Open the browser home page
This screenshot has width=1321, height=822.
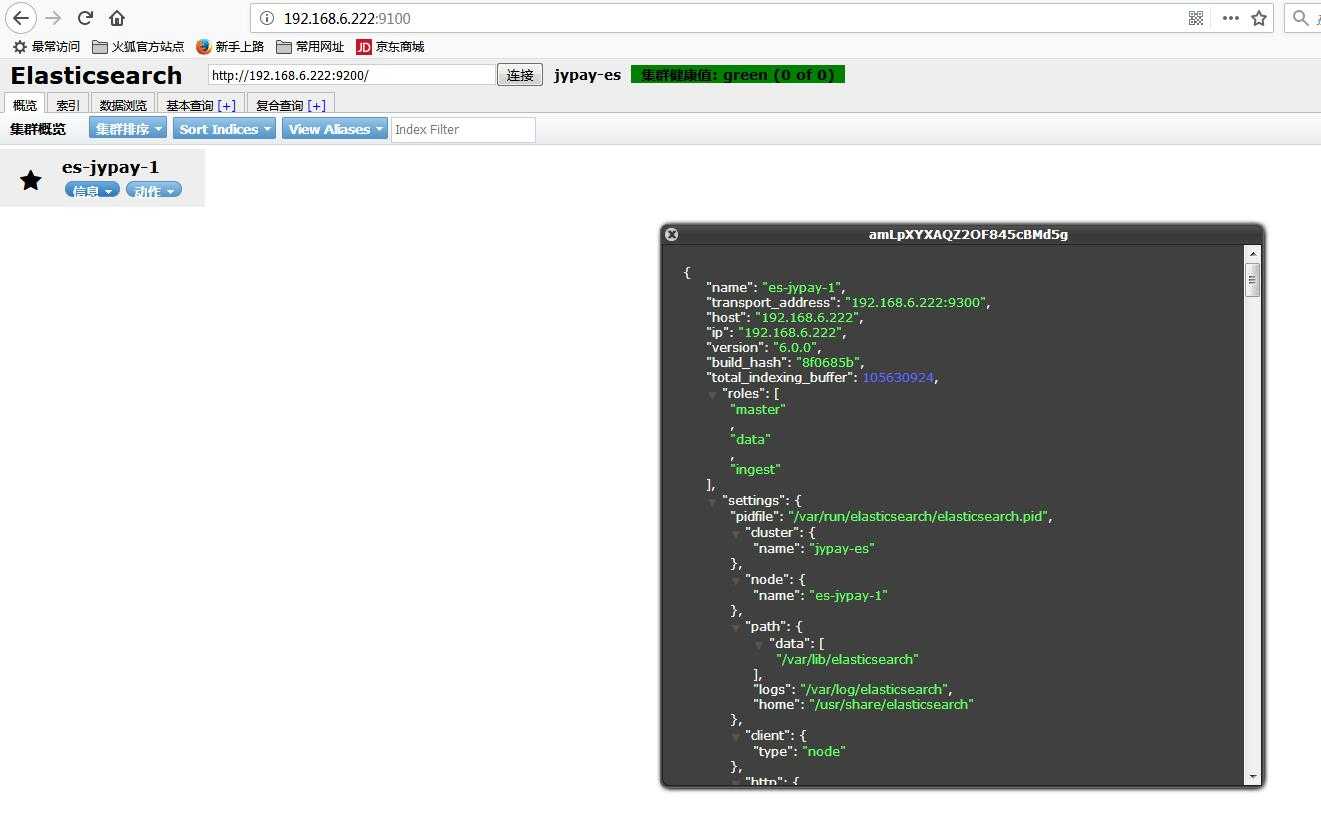click(x=117, y=18)
